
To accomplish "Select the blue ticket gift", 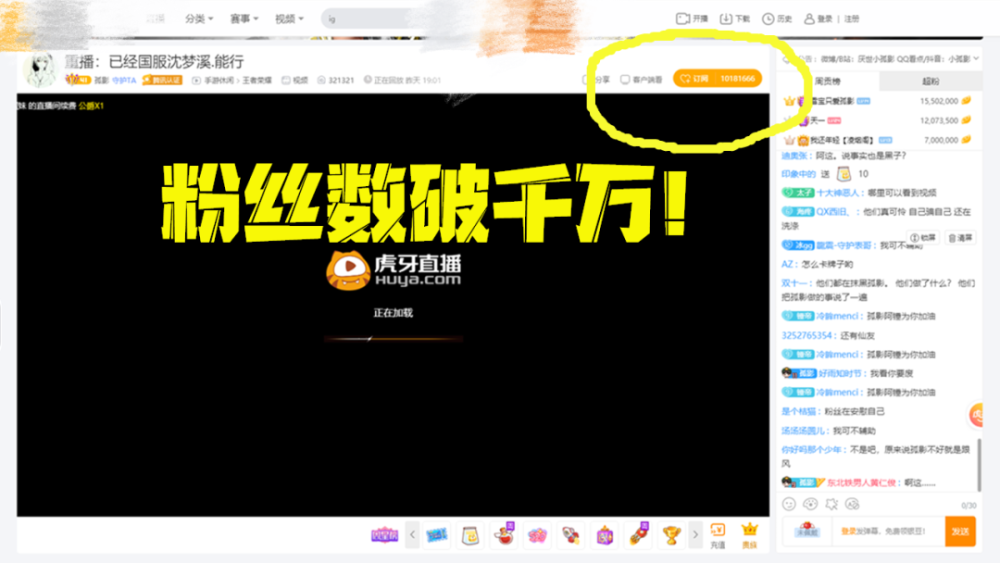I will tap(437, 535).
